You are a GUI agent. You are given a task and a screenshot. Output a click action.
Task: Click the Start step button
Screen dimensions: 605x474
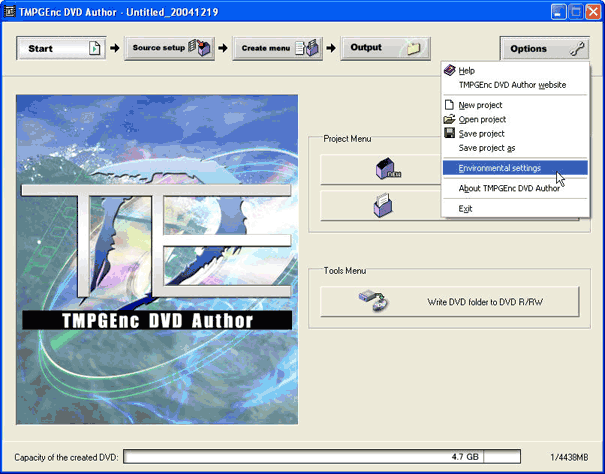point(61,48)
